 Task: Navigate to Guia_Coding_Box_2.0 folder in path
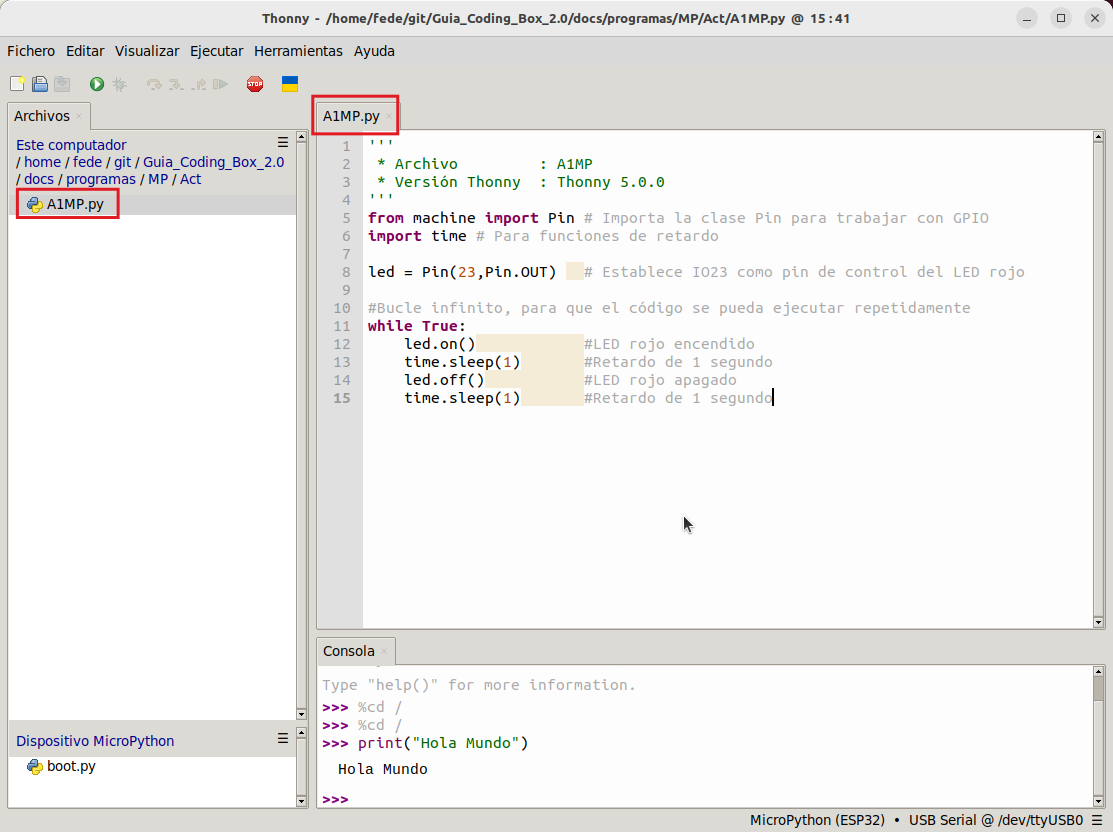click(214, 162)
